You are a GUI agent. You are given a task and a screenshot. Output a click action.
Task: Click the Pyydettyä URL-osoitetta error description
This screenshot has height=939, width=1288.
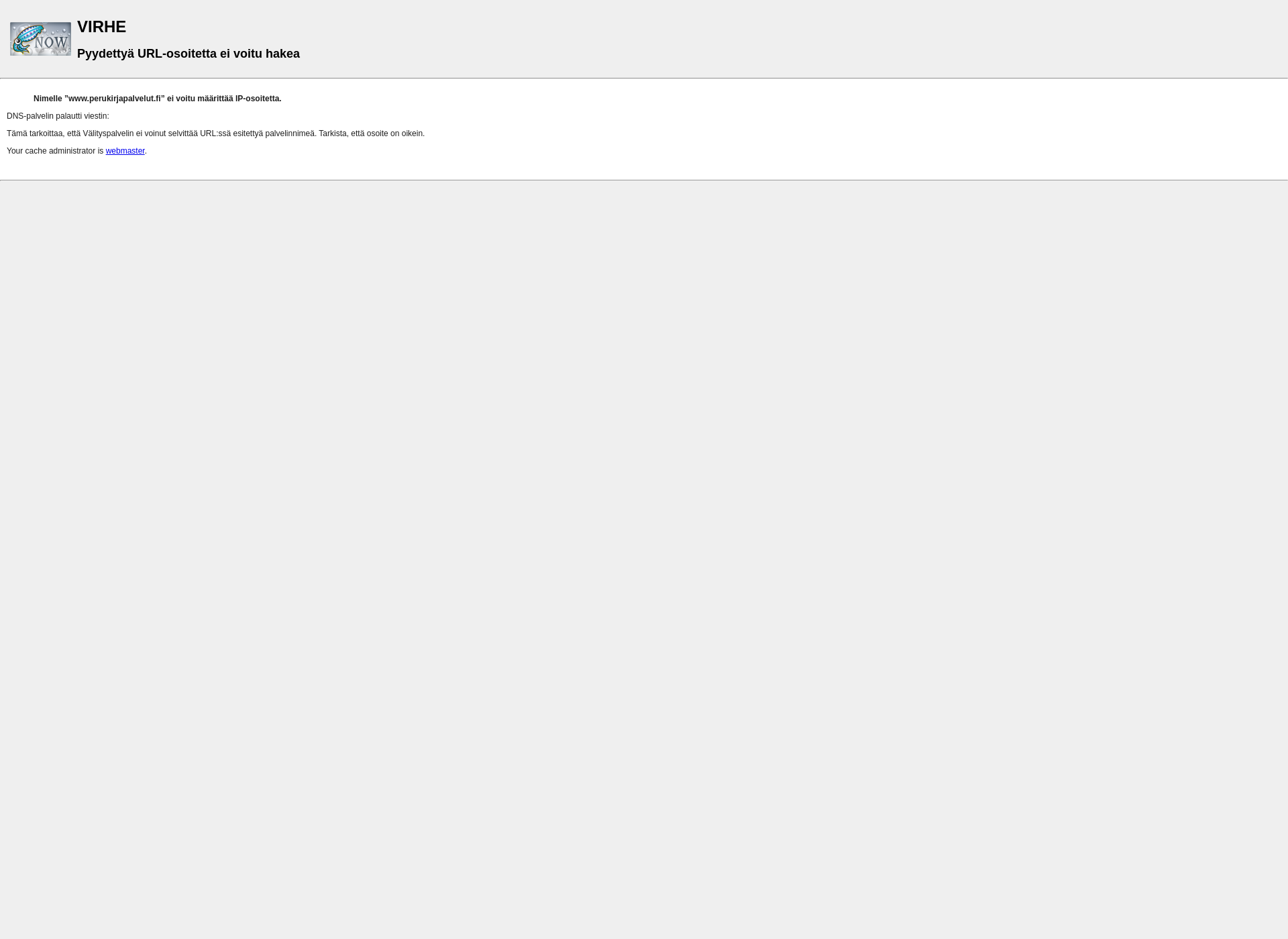188,53
